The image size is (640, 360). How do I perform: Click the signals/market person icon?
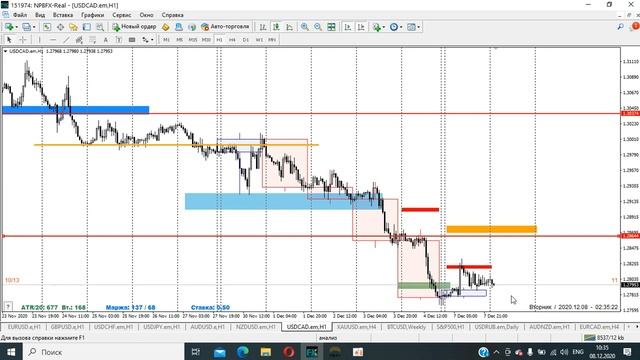pos(179,27)
